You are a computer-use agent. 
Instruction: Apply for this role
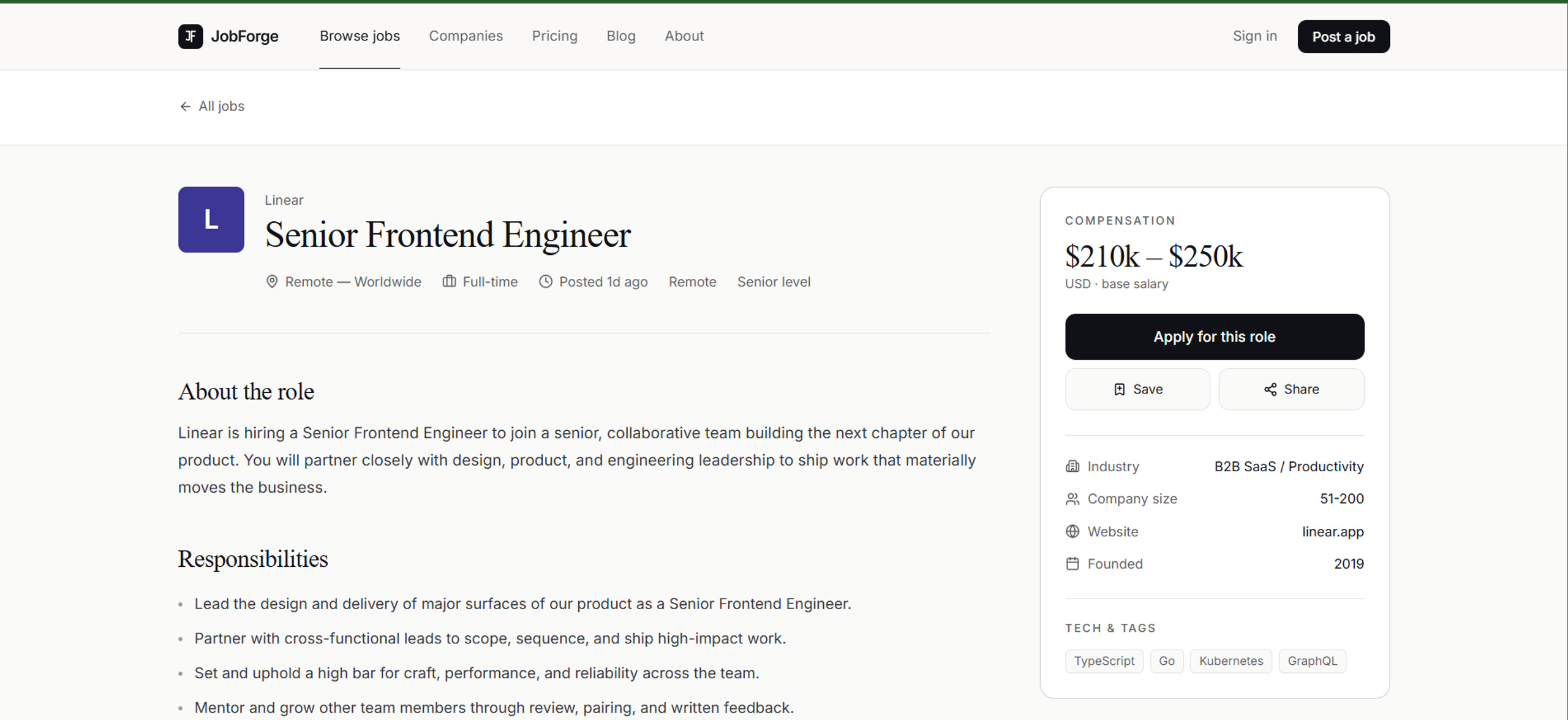coord(1215,337)
